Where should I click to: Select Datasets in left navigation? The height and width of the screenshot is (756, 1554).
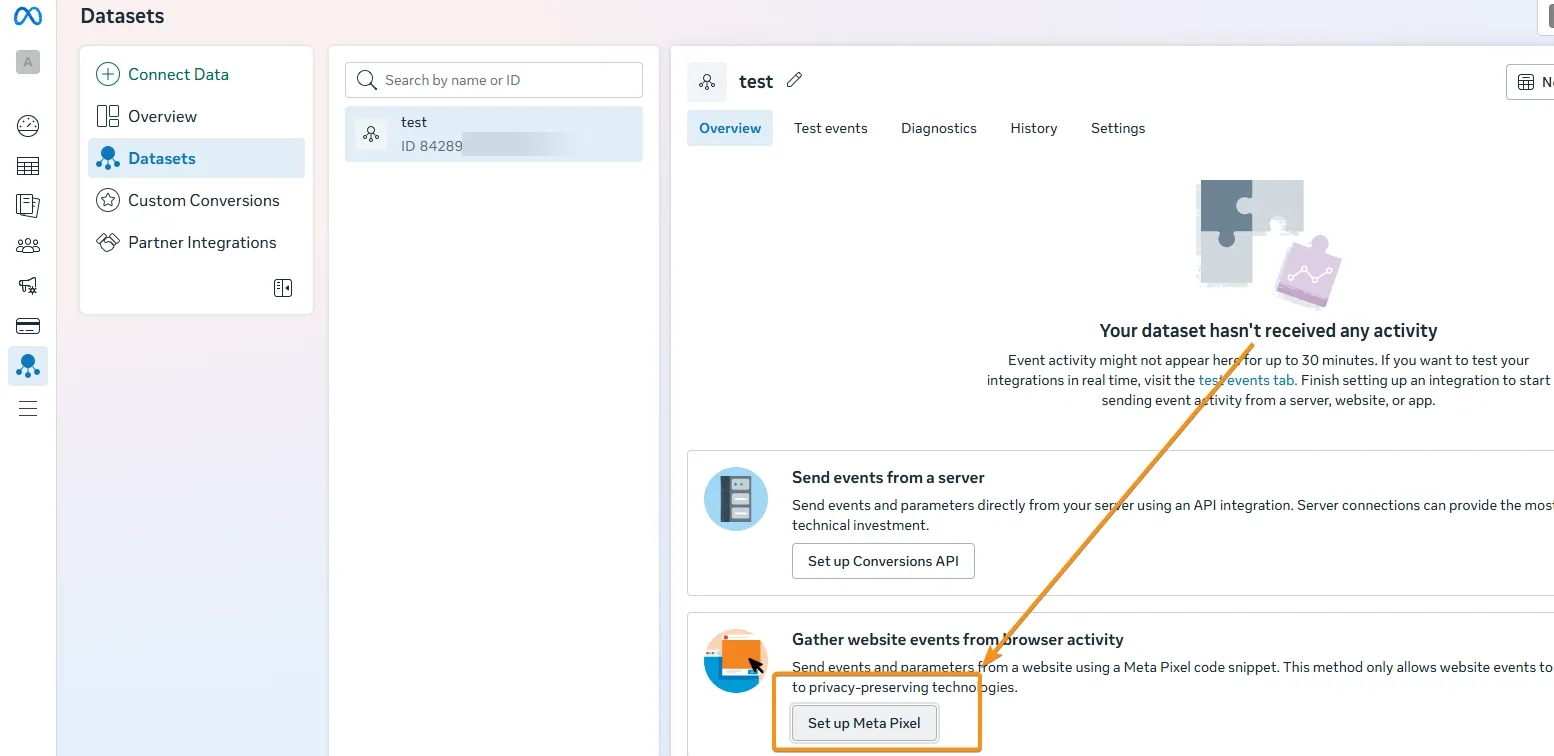pyautogui.click(x=196, y=158)
